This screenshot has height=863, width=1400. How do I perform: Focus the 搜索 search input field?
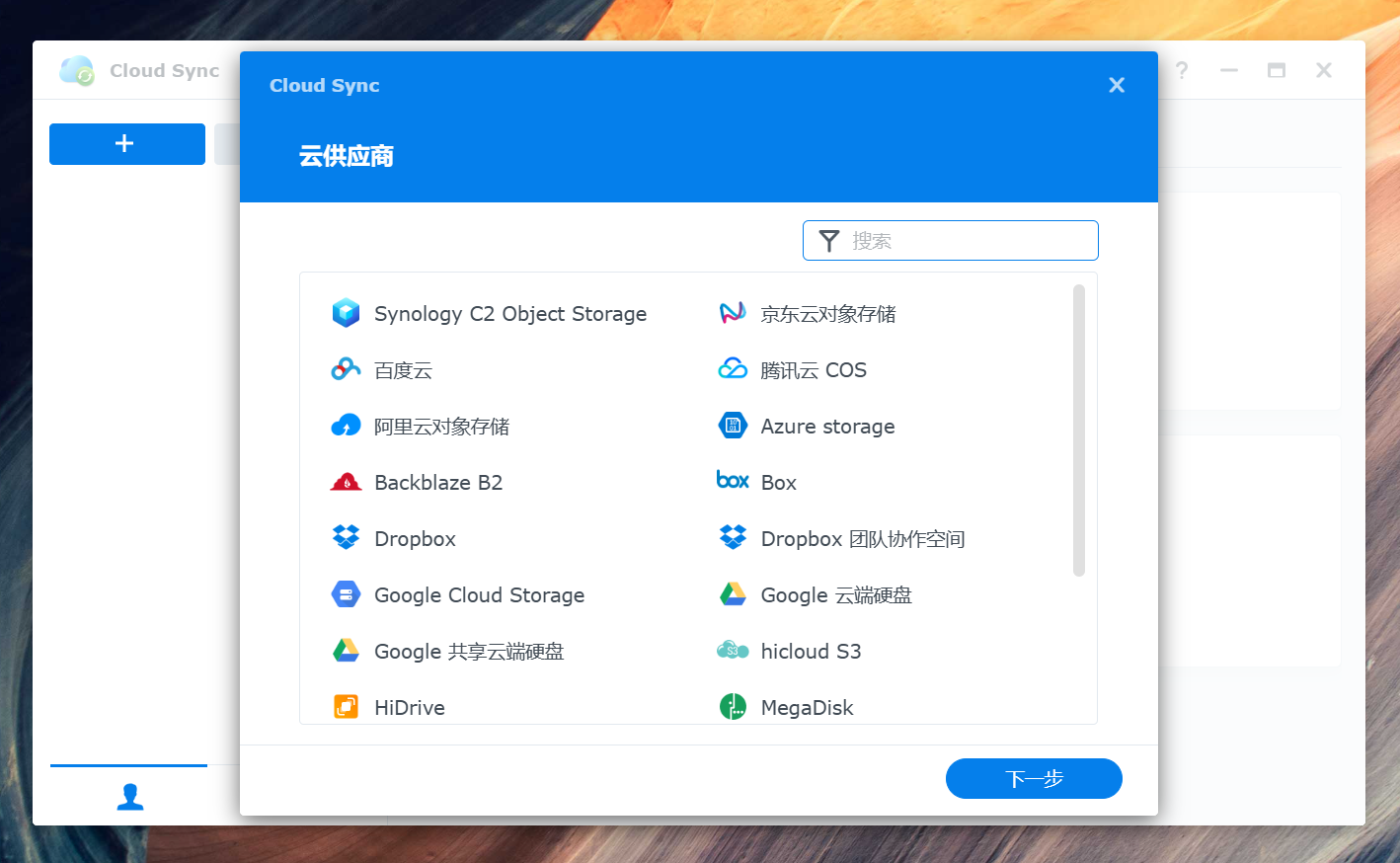950,241
